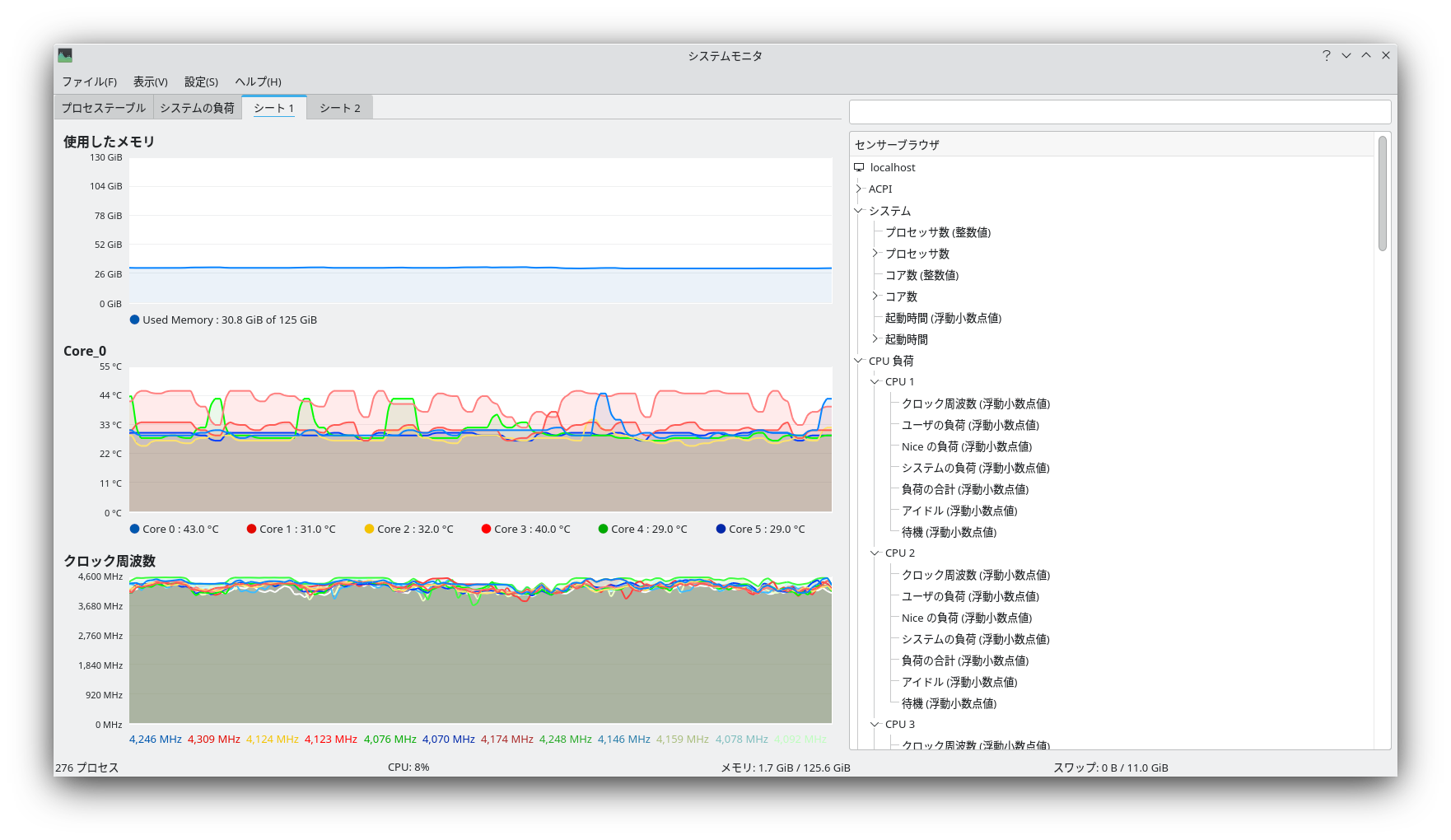The height and width of the screenshot is (840, 1451).
Task: Switch to the プロセステーブル tab
Action: click(x=104, y=108)
